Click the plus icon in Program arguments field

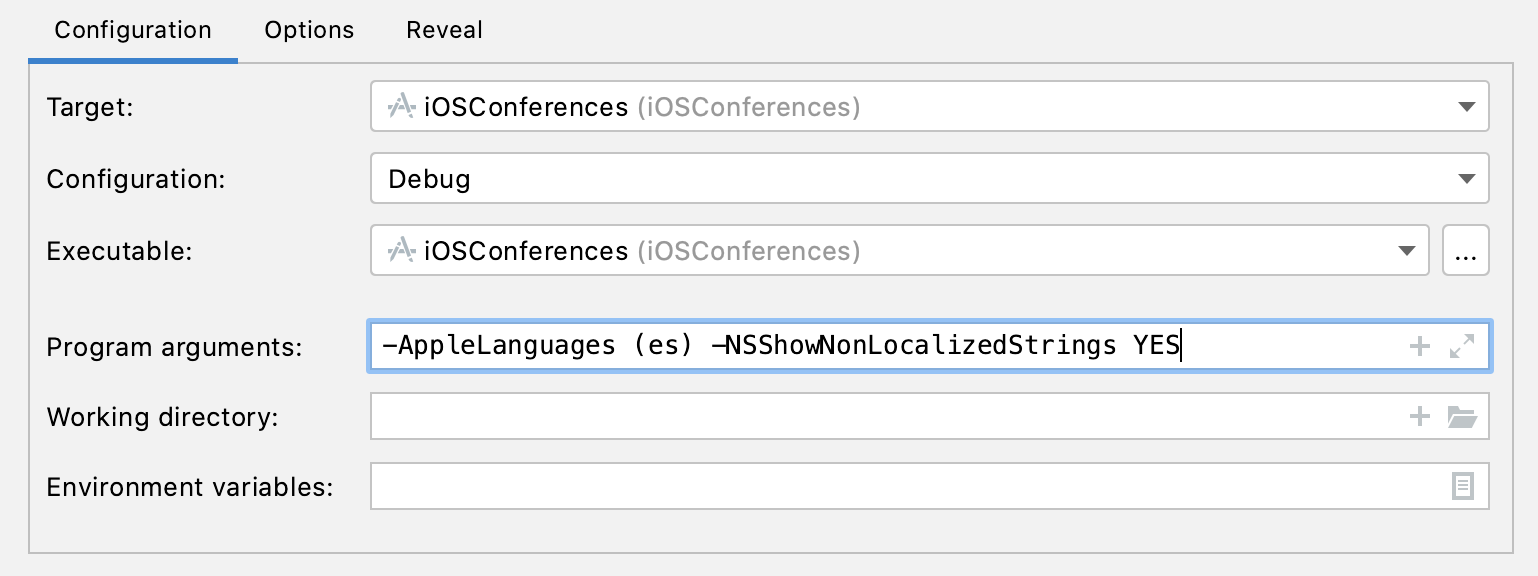pos(1419,346)
